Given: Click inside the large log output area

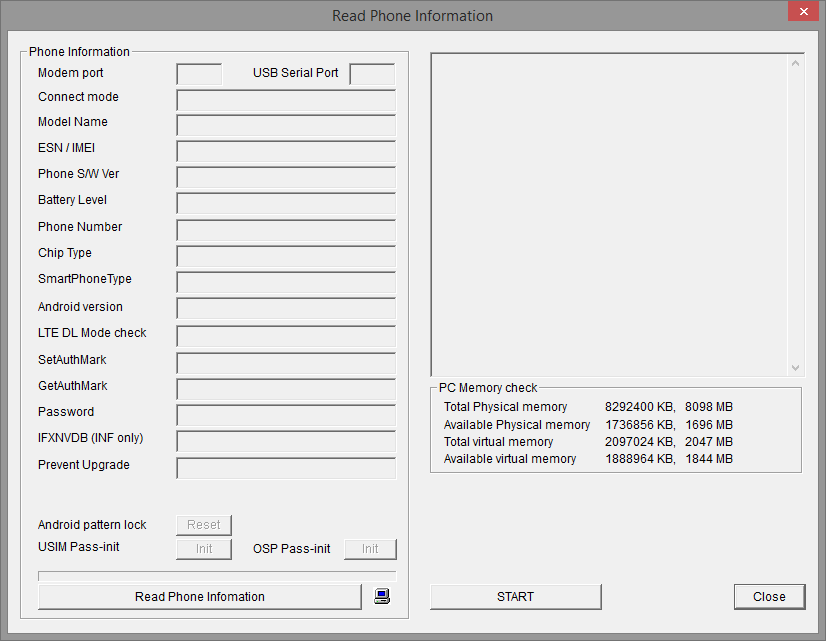Looking at the screenshot, I should coord(610,215).
